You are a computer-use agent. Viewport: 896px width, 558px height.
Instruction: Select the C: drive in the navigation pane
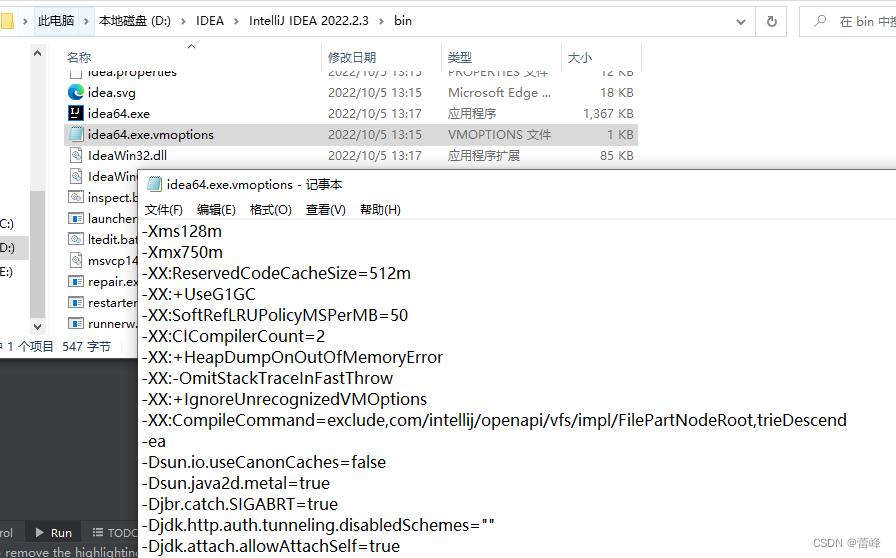(x=7, y=224)
